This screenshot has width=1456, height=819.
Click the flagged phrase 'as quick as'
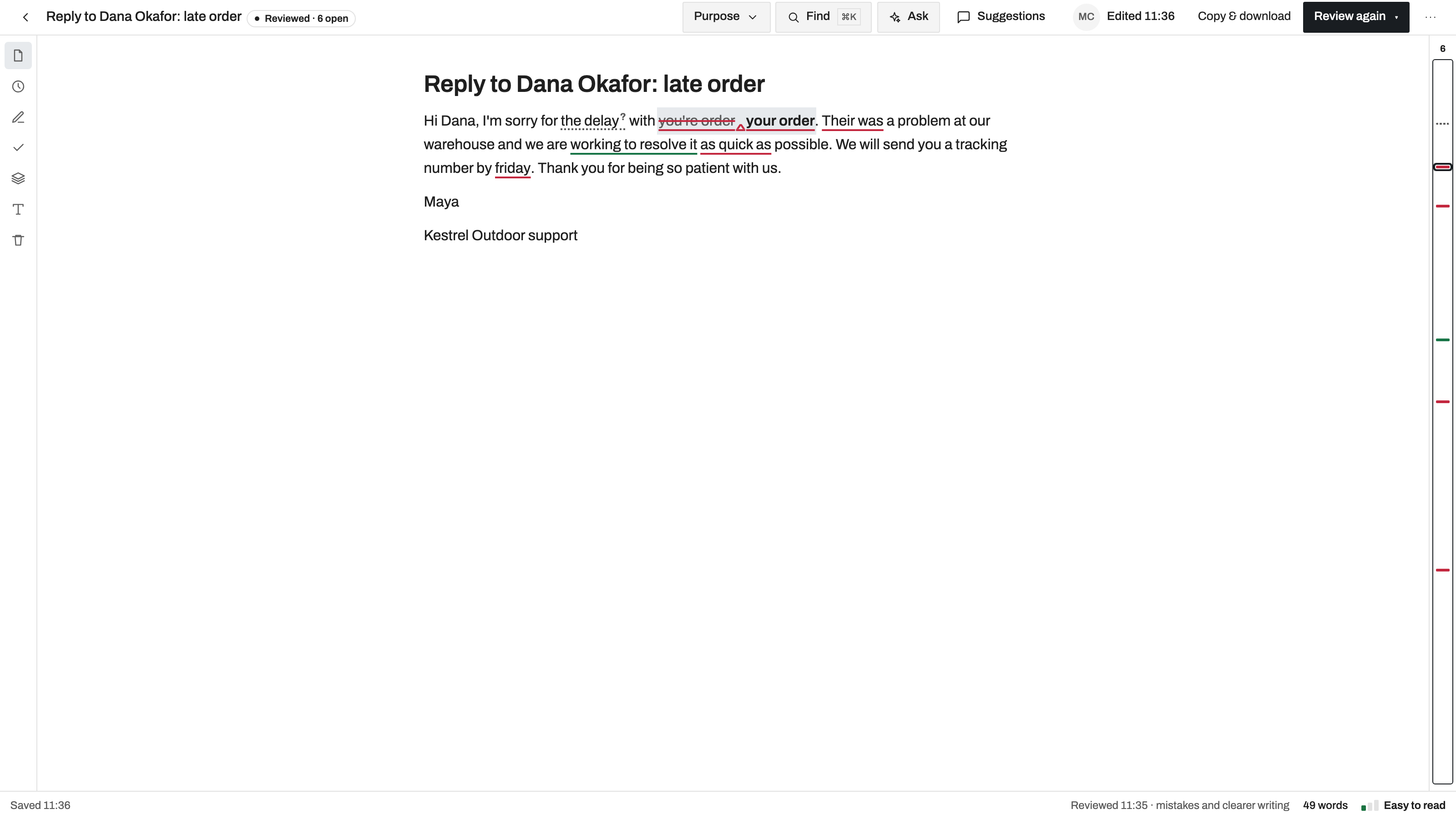coord(735,145)
